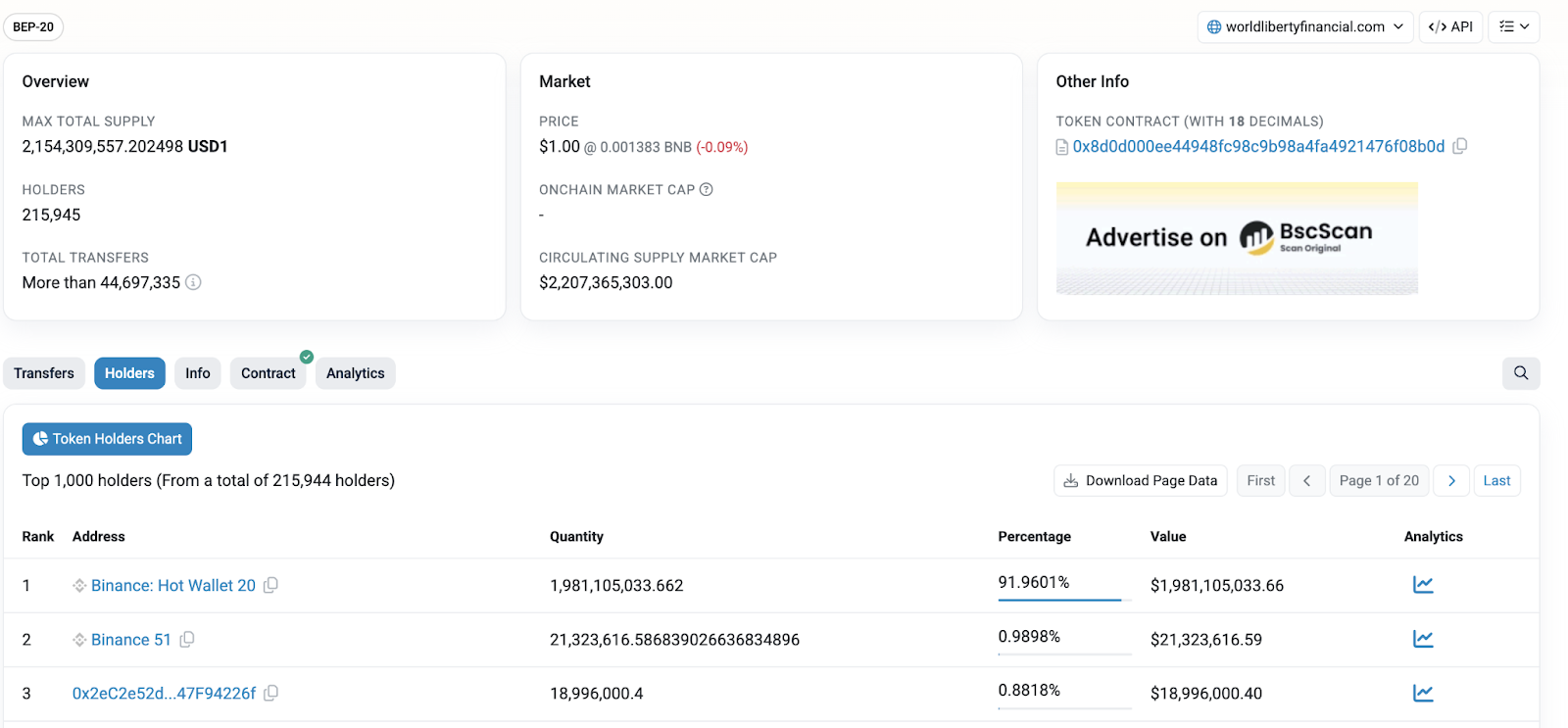Open the search button above holders table

tap(1521, 373)
